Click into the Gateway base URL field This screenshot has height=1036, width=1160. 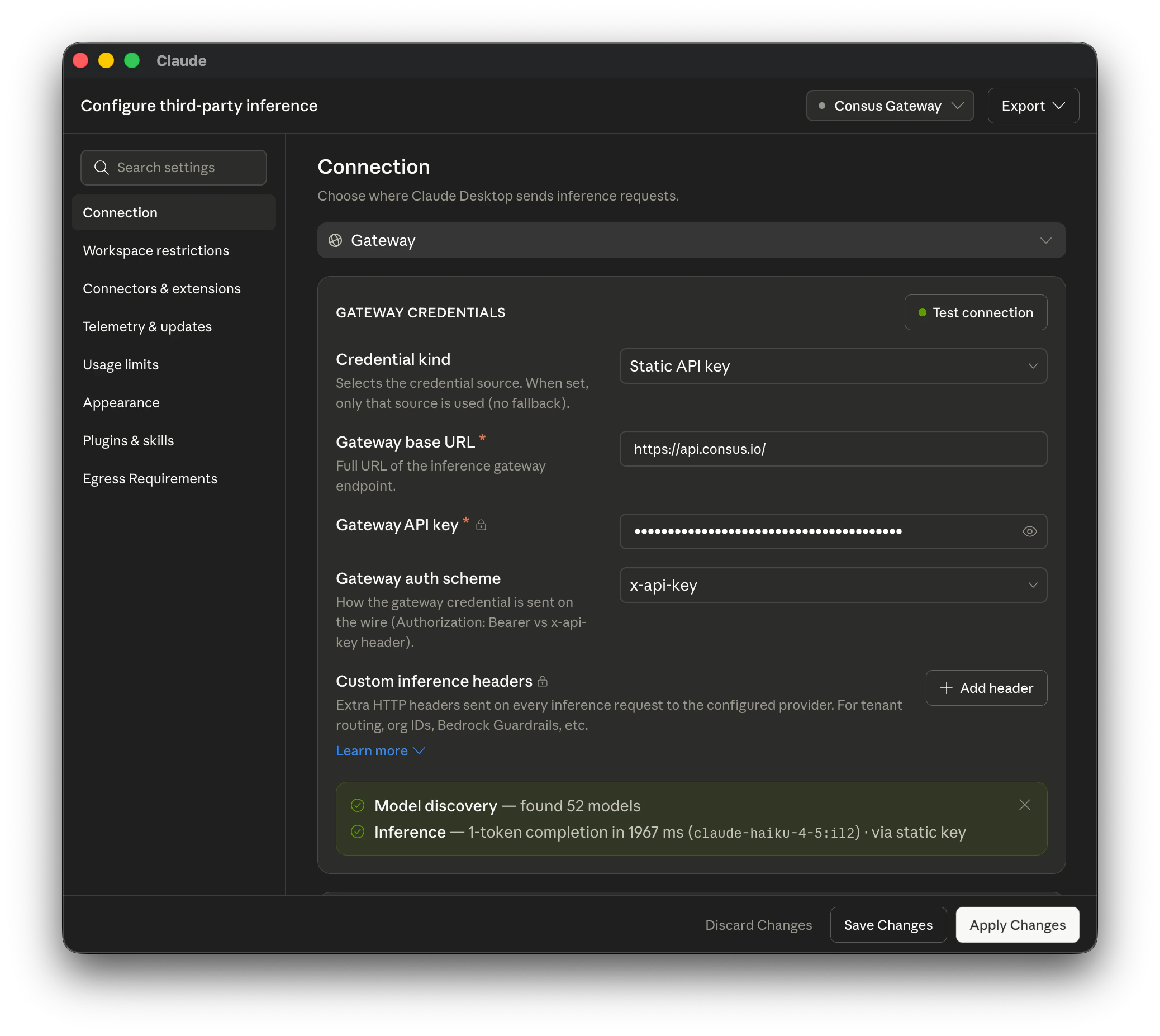point(833,449)
